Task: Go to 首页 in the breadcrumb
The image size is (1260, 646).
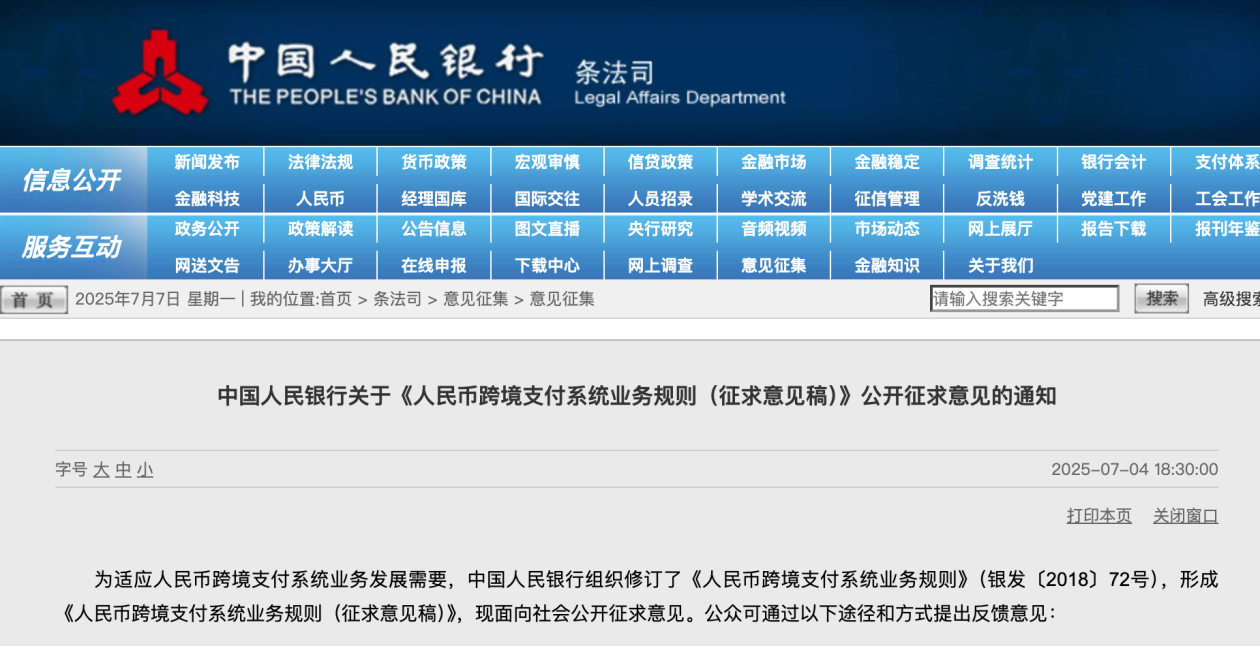Action: tap(335, 299)
